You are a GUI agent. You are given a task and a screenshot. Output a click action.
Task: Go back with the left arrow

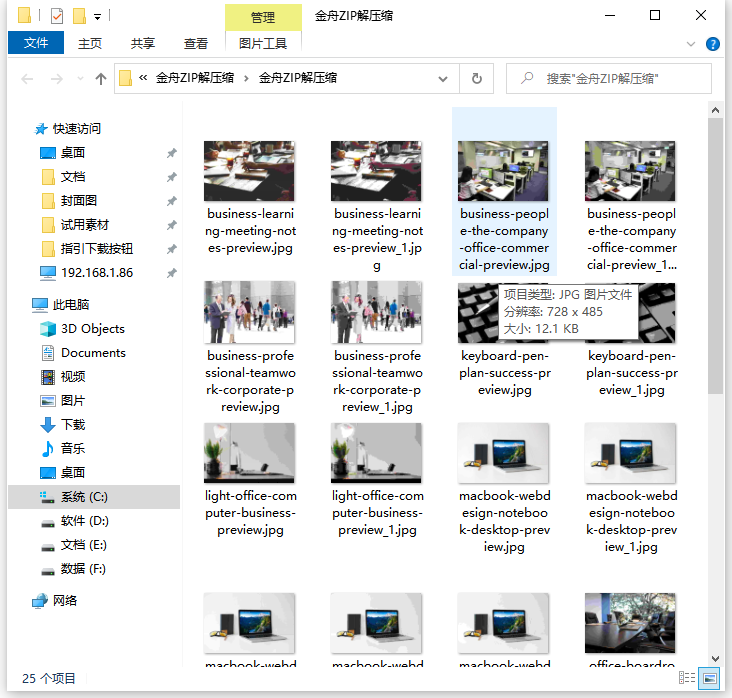[x=28, y=78]
